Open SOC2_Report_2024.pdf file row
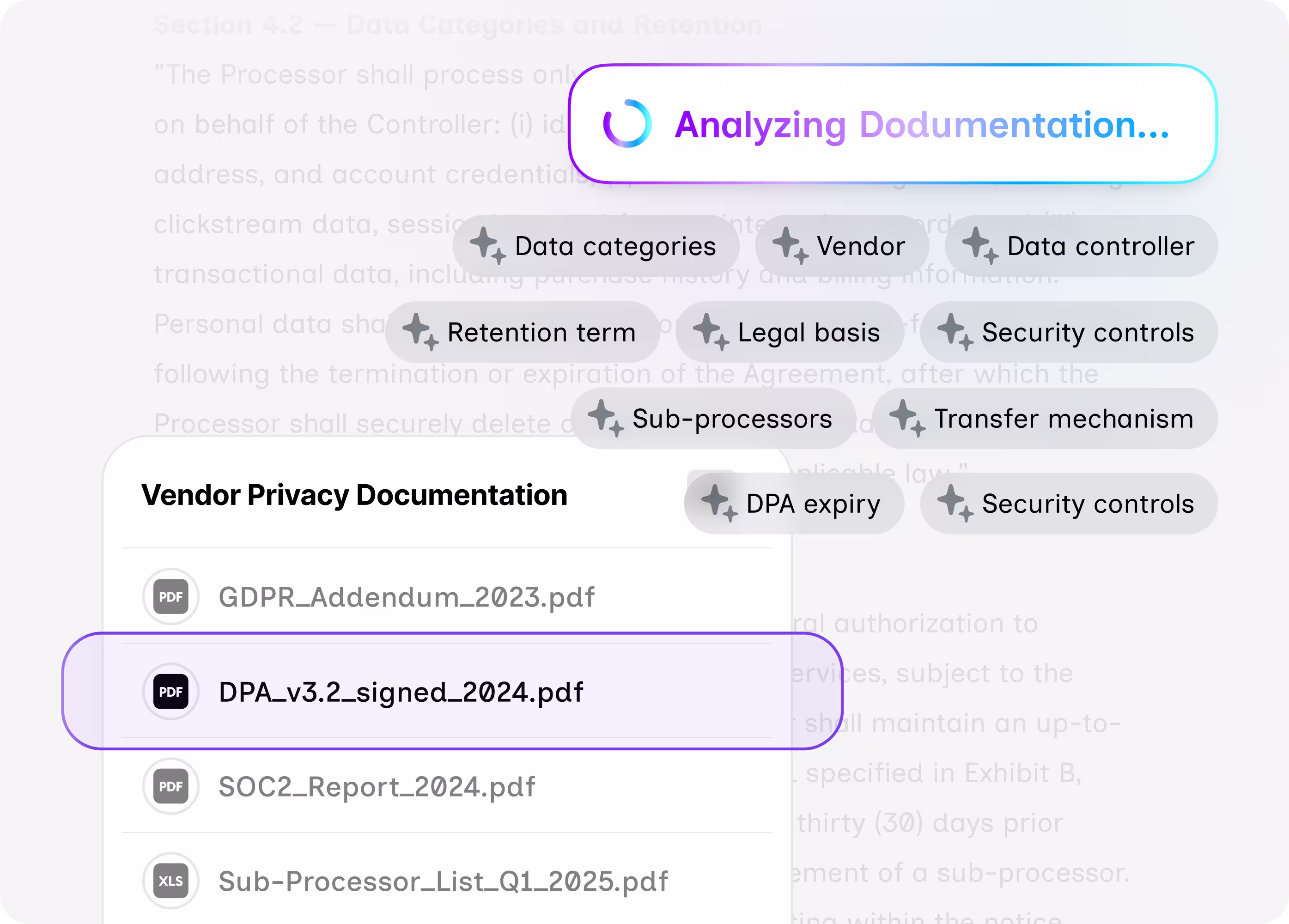 (447, 786)
